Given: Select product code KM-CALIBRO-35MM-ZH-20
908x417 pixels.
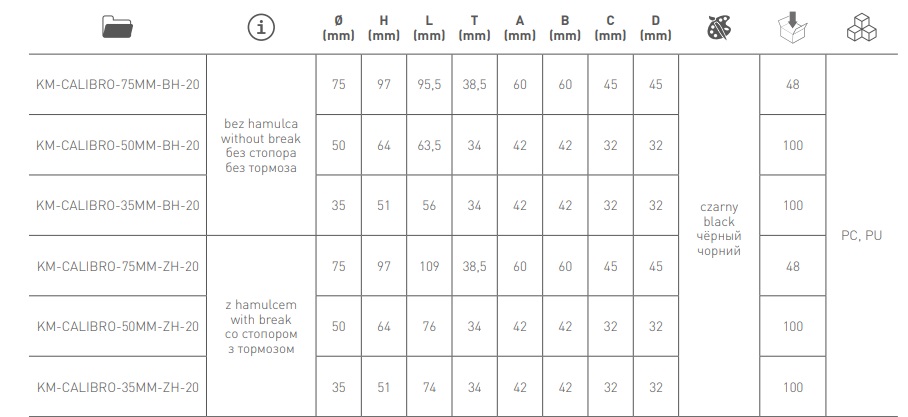Looking at the screenshot, I should coord(118,387).
